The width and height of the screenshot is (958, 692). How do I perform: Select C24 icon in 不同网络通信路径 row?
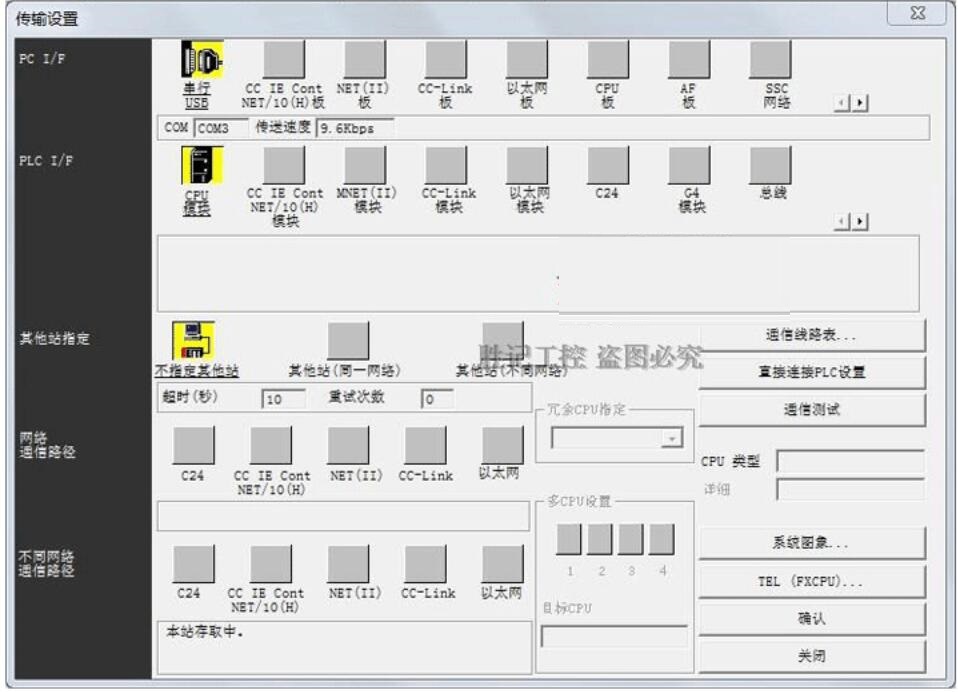[x=194, y=564]
